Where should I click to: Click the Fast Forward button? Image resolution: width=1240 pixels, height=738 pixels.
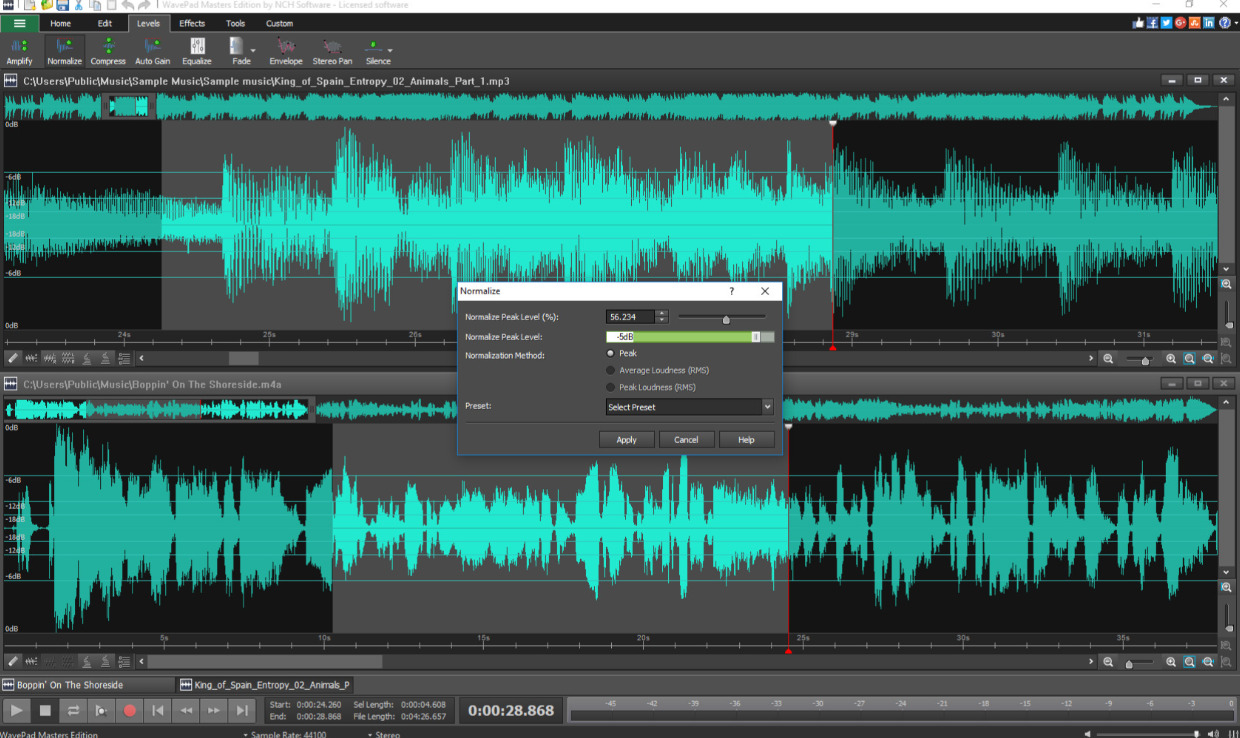[213, 711]
